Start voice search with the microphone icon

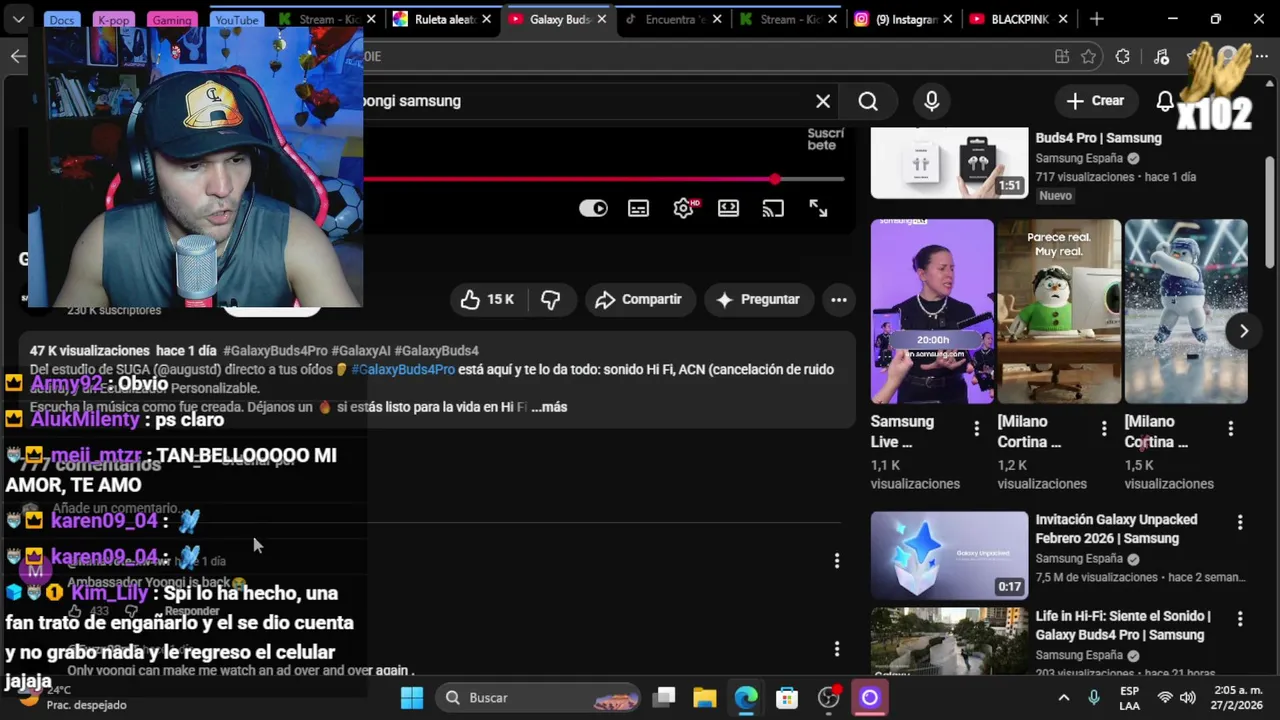click(x=932, y=101)
